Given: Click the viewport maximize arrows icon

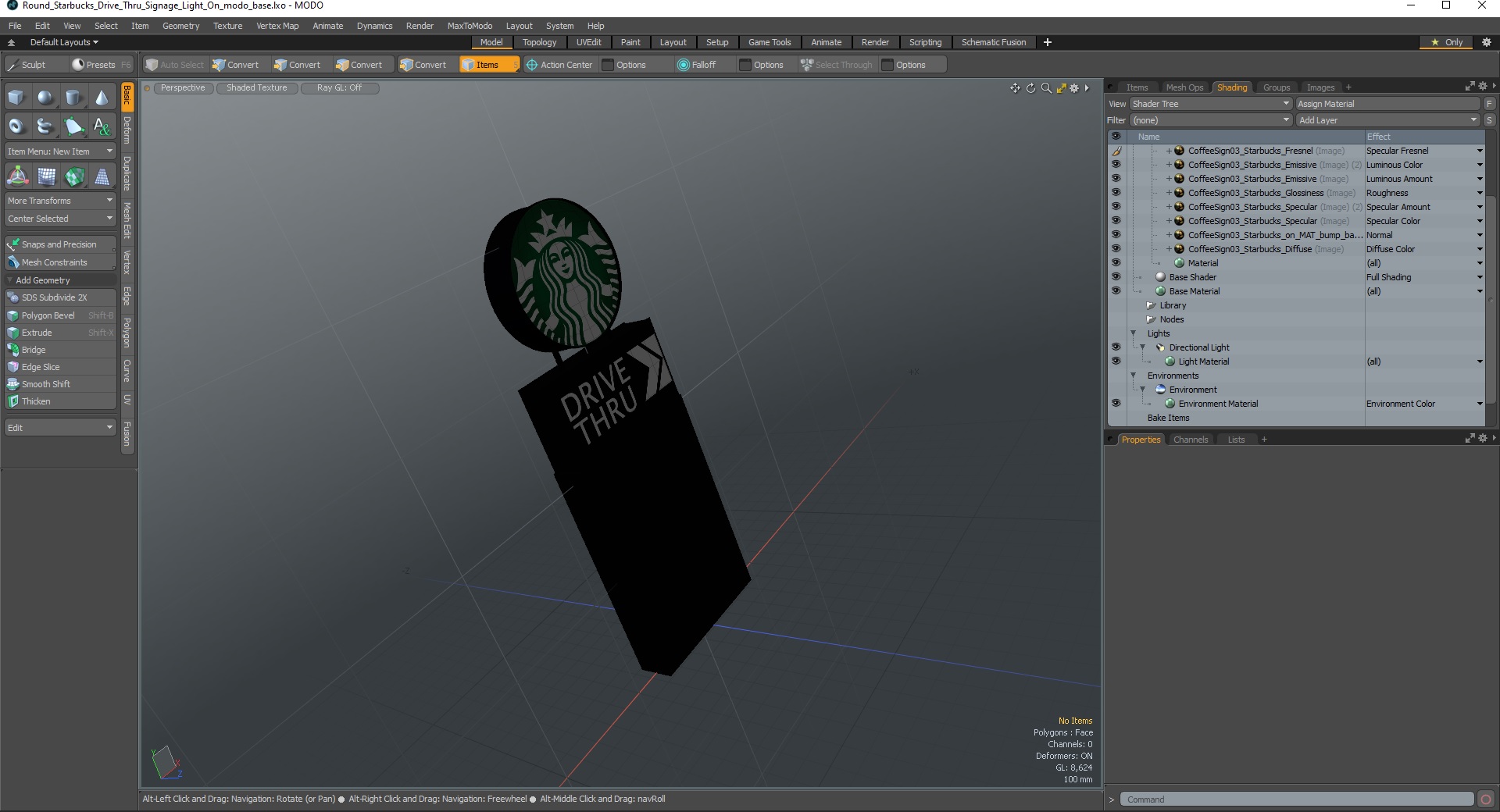Looking at the screenshot, I should click(x=1061, y=88).
